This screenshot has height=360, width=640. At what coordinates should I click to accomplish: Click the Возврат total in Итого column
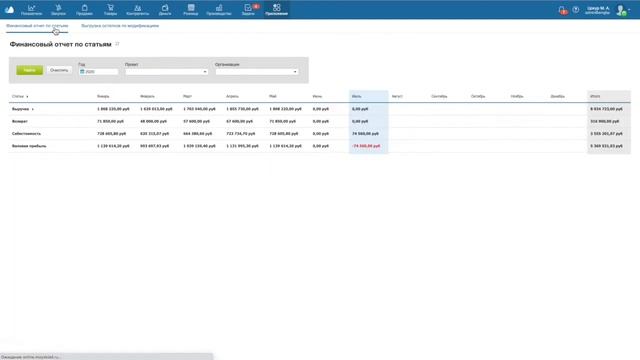coord(604,121)
